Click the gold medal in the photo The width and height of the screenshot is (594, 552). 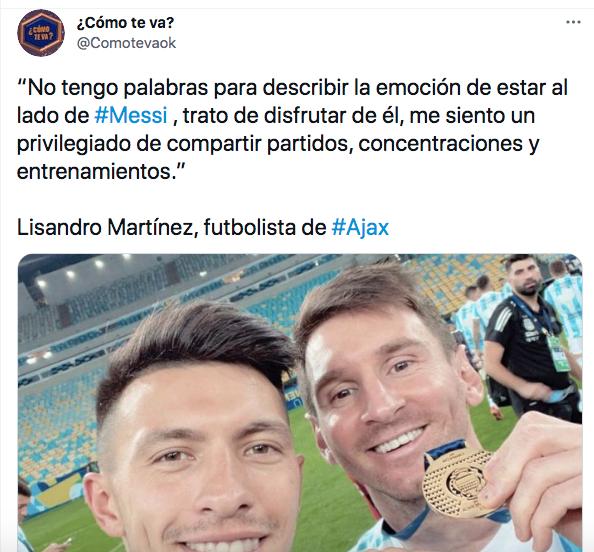coord(456,480)
